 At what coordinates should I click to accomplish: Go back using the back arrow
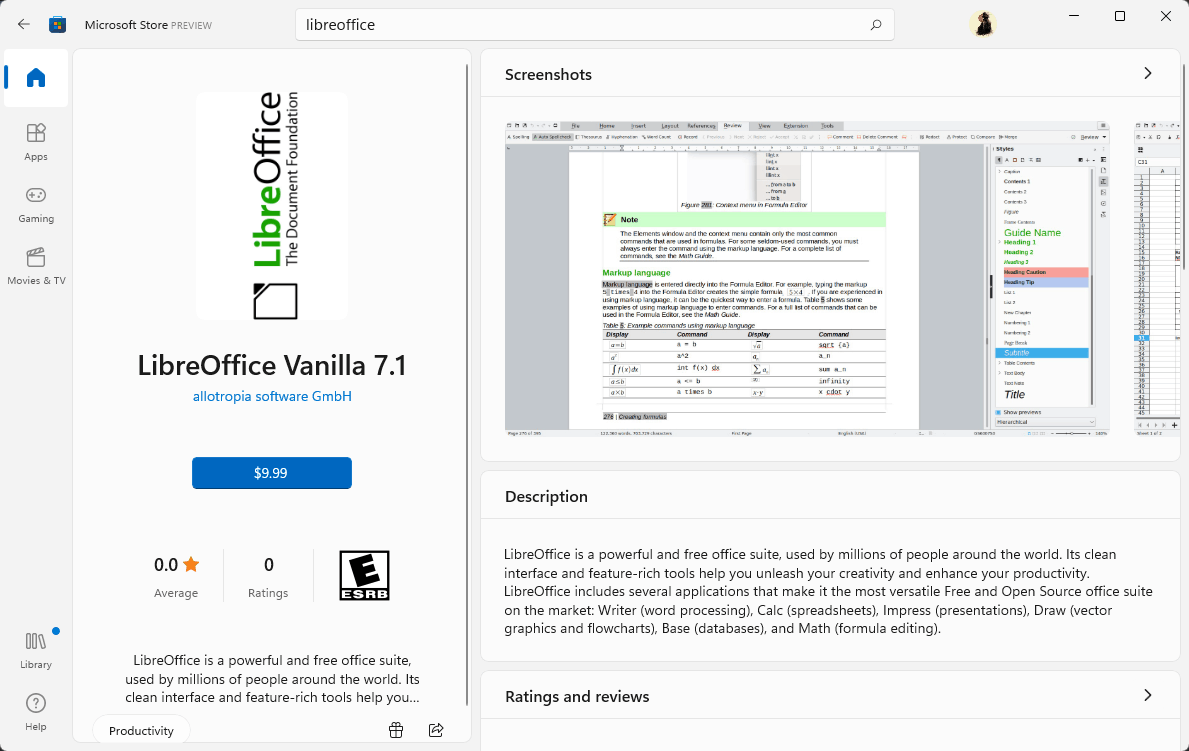(22, 24)
